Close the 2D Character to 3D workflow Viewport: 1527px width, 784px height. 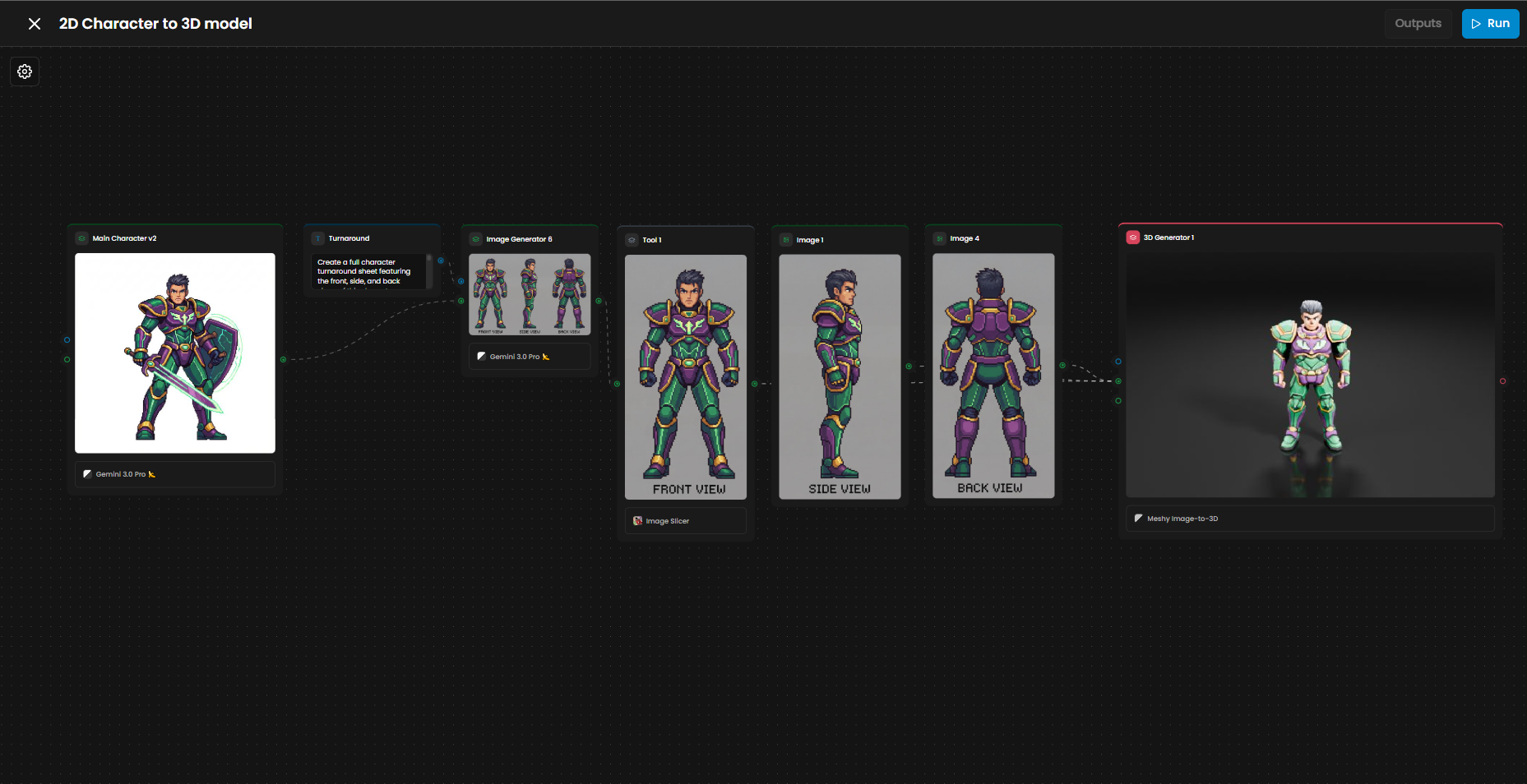[x=35, y=24]
